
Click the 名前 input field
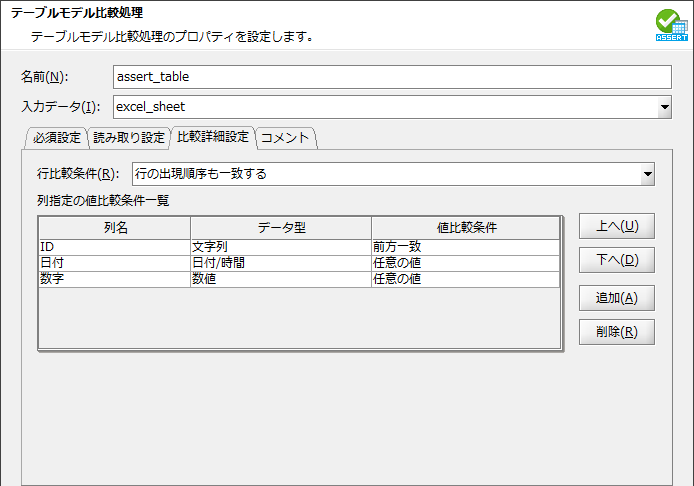[x=392, y=77]
